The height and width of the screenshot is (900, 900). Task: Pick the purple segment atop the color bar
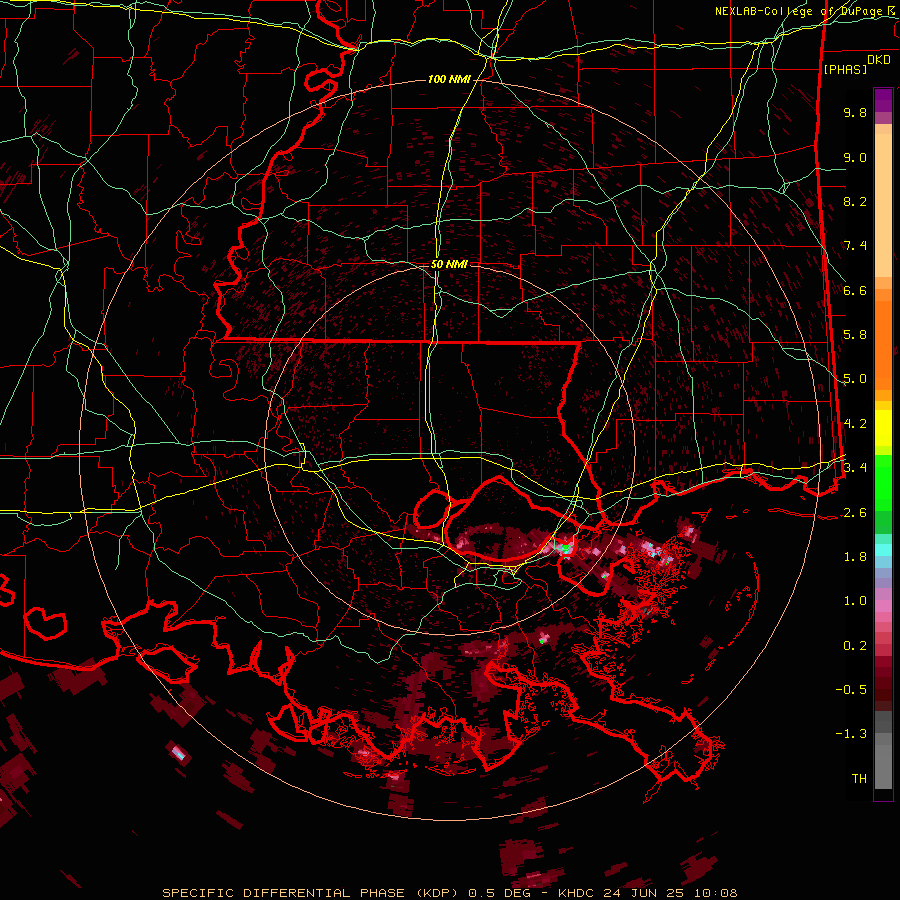click(883, 100)
